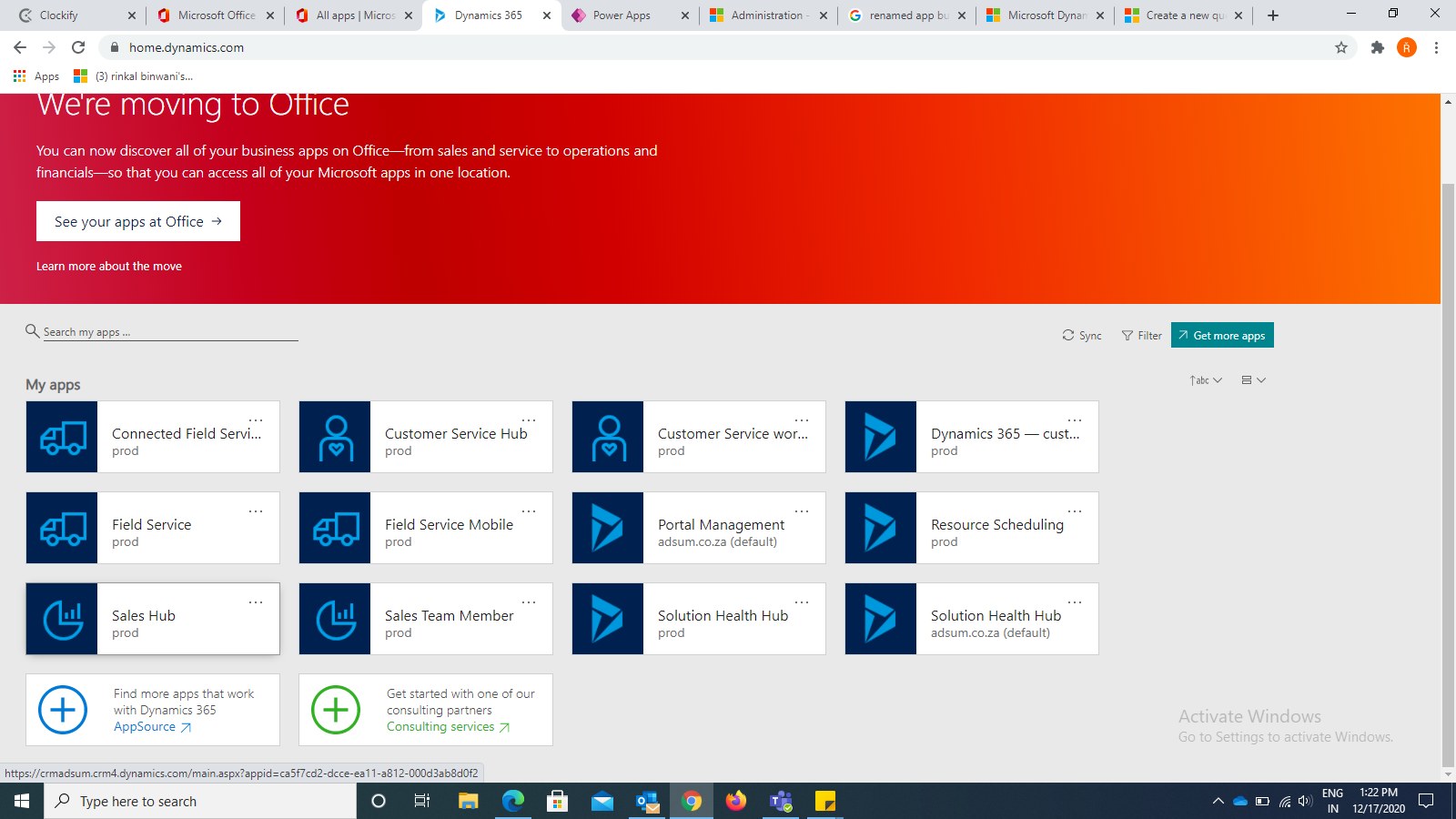Go back using the browser back arrow
This screenshot has height=819, width=1456.
[20, 47]
